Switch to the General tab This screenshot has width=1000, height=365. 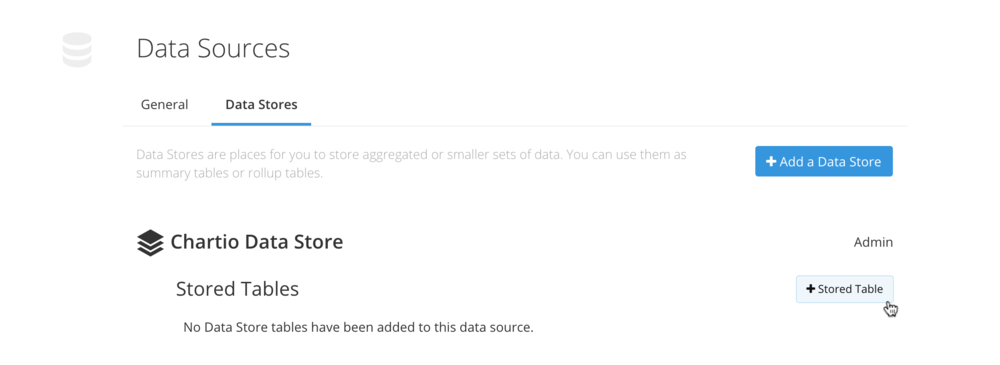pos(165,104)
